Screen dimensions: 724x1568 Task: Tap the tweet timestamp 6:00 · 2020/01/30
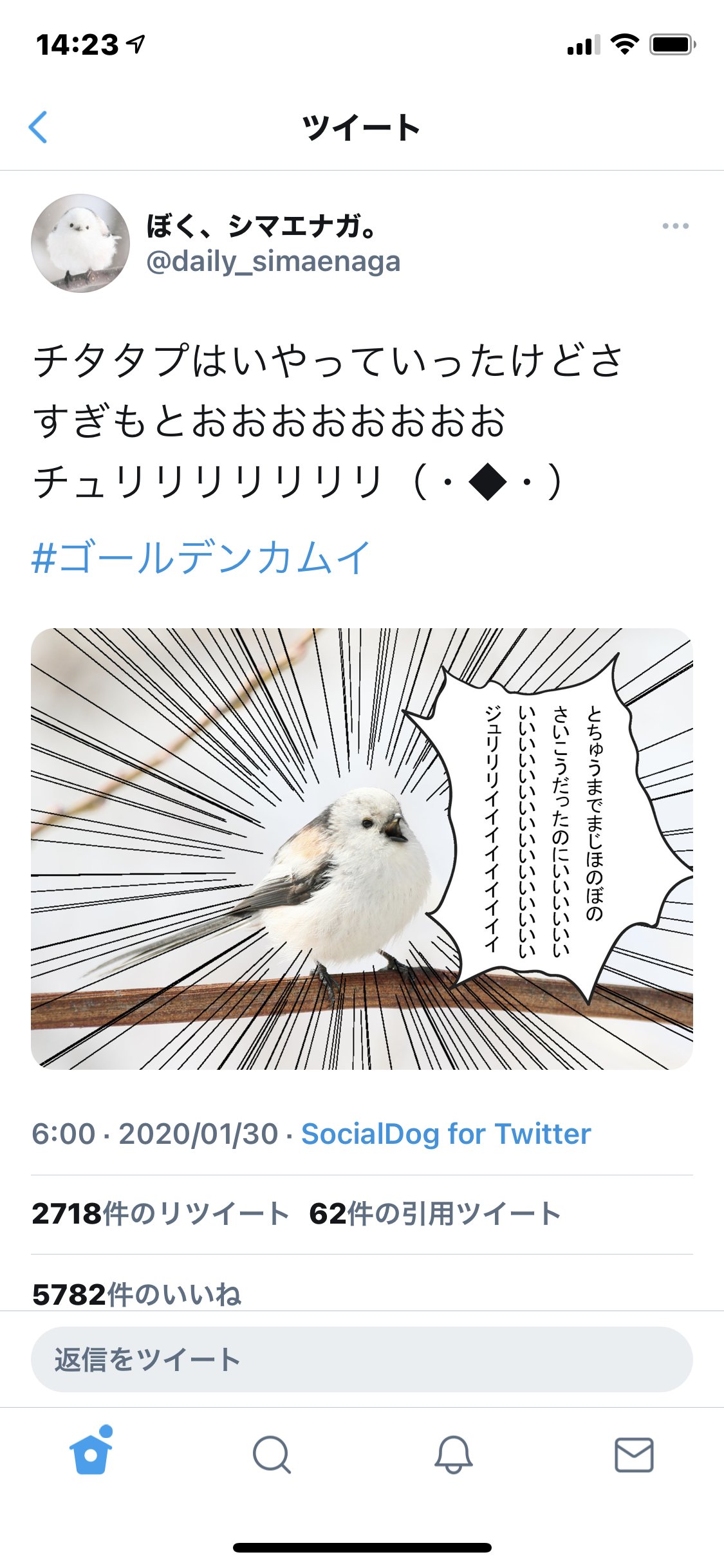coord(155,1134)
